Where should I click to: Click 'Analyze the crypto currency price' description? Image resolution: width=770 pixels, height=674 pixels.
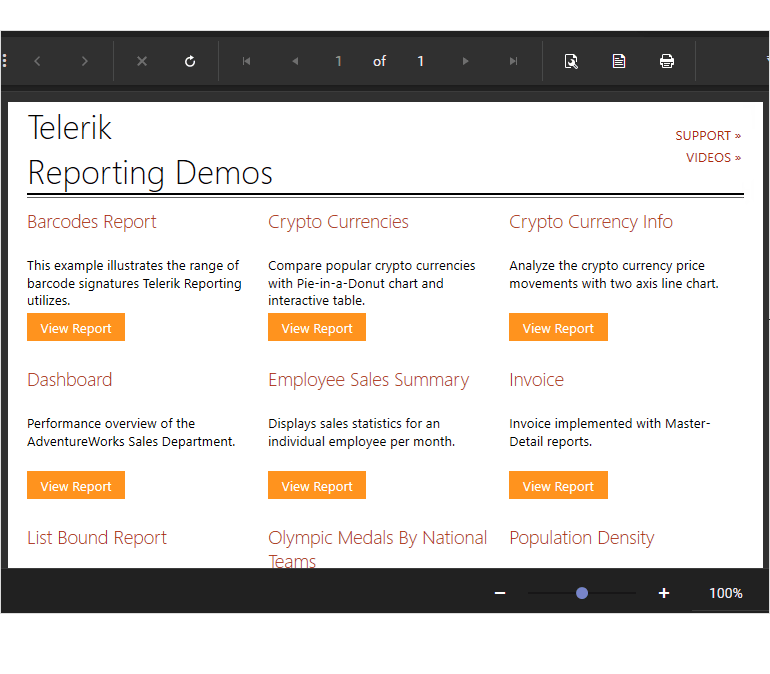pyautogui.click(x=614, y=274)
